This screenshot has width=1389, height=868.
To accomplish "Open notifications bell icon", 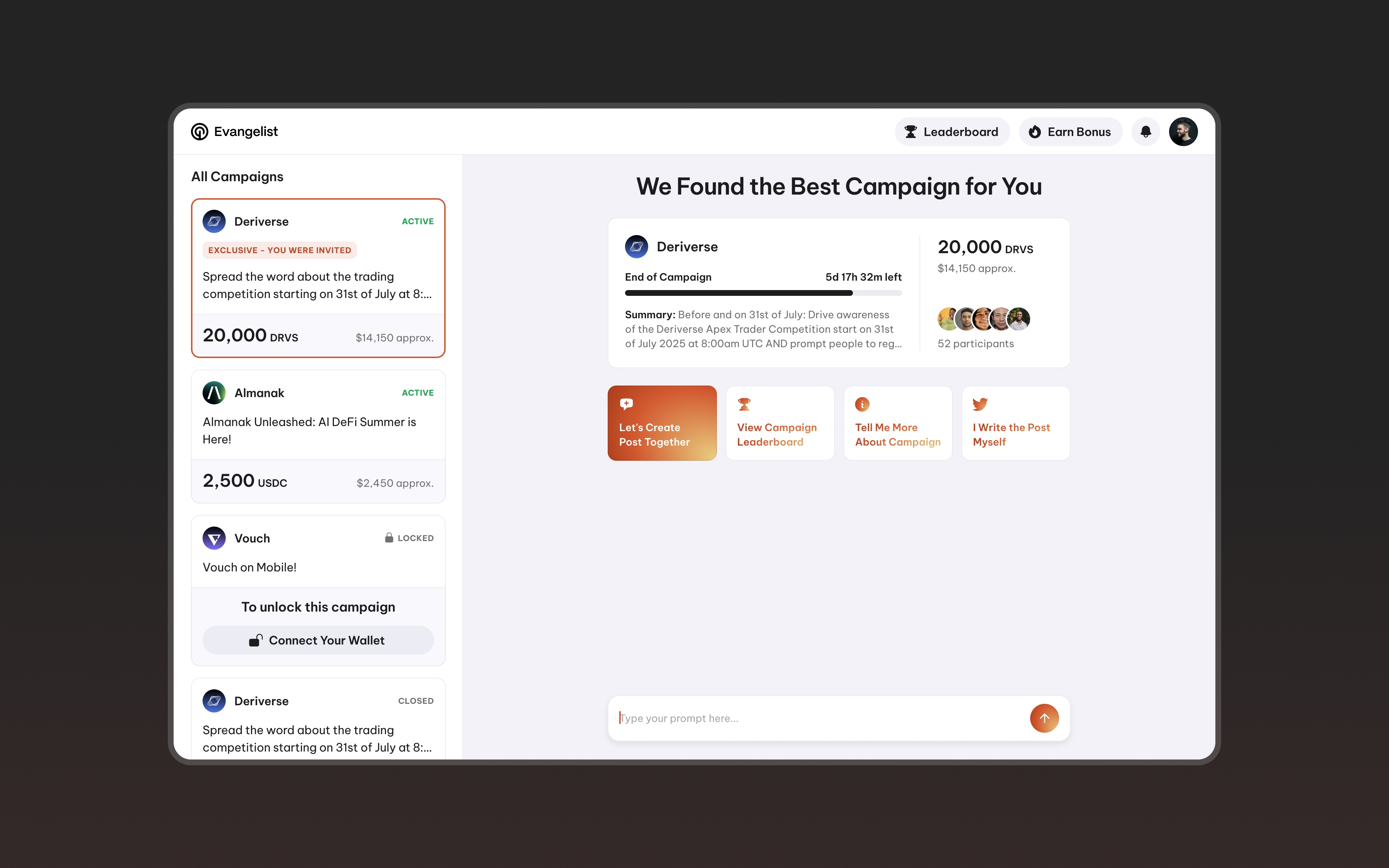I will (x=1146, y=132).
